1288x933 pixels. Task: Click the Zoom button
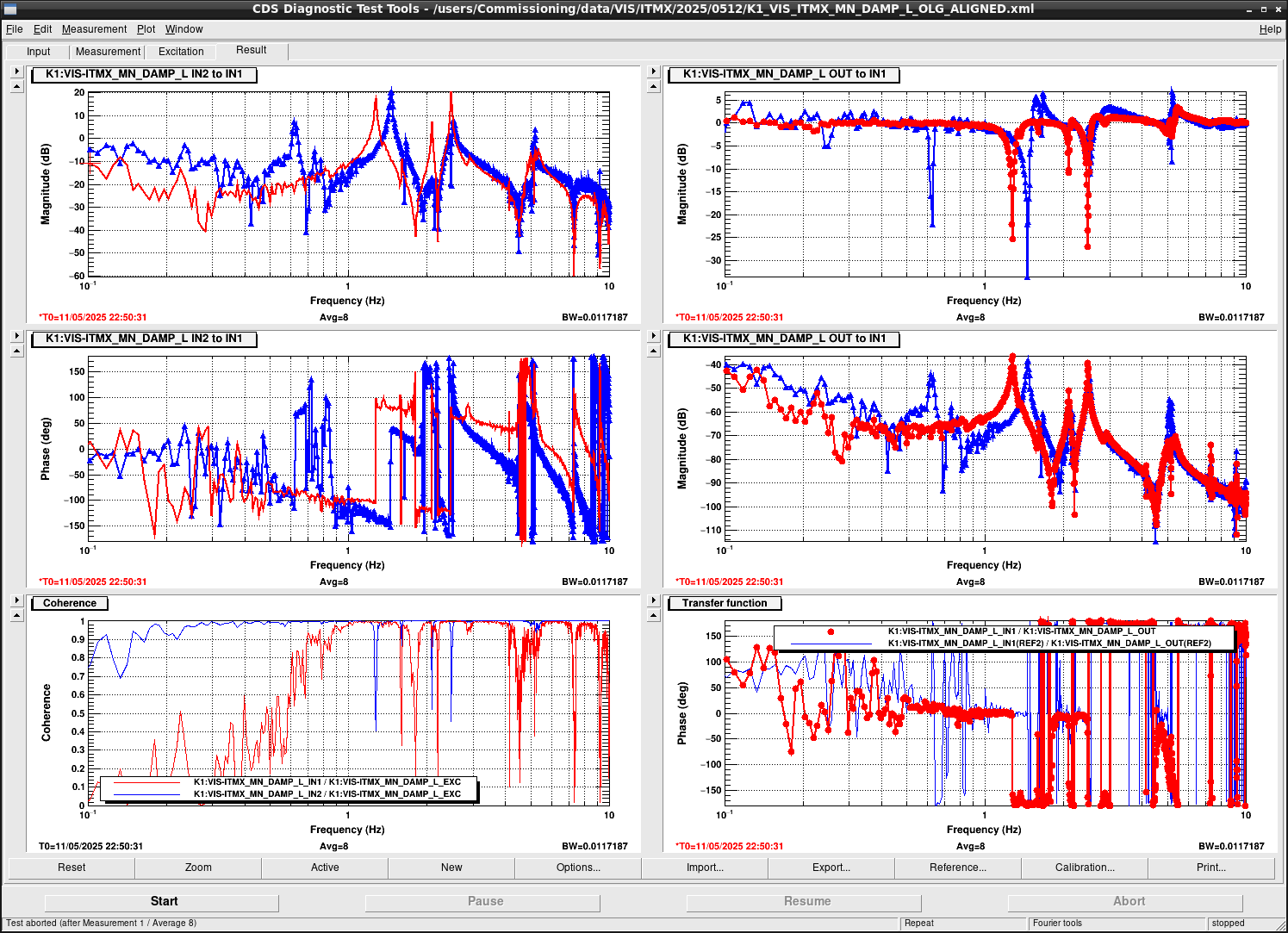click(198, 868)
